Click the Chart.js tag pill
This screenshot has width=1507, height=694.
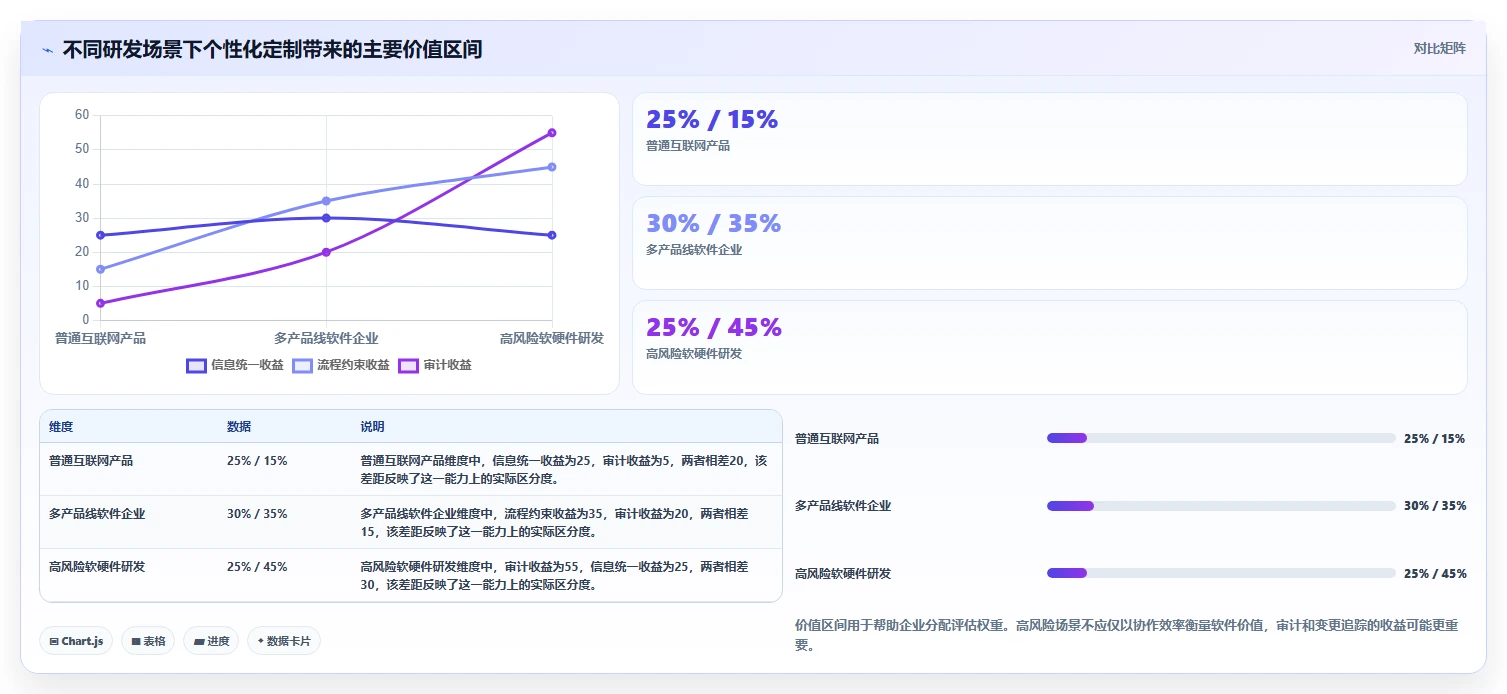pos(76,641)
